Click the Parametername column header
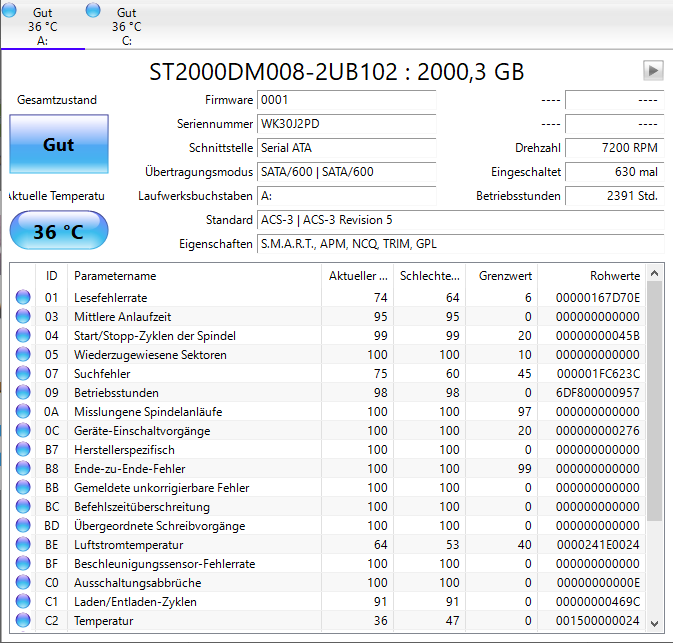Screen dimensions: 673x643 [194, 276]
